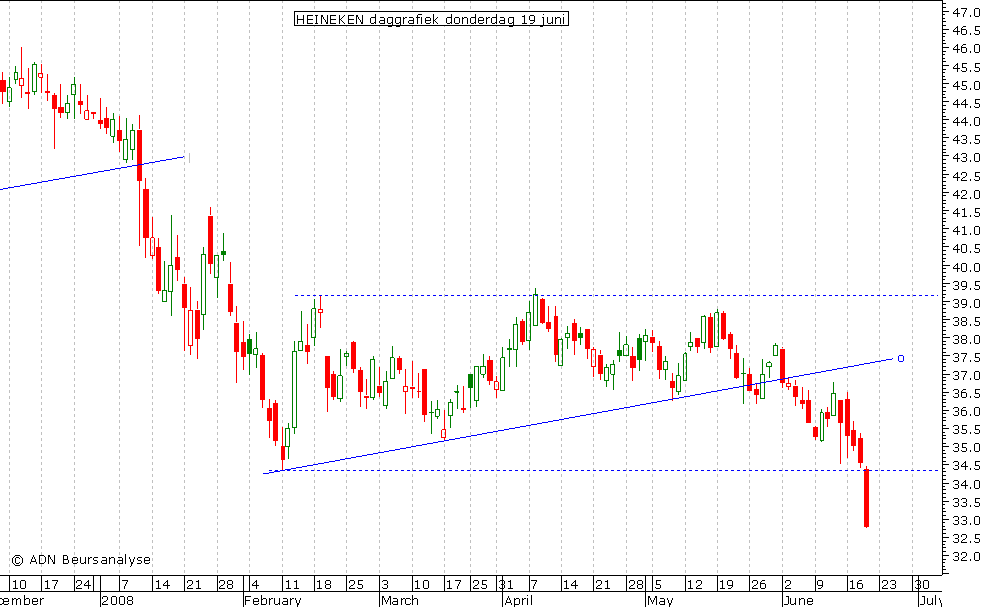Click the small circle endpoint of the rising trendline
983x607 pixels.
pyautogui.click(x=901, y=359)
